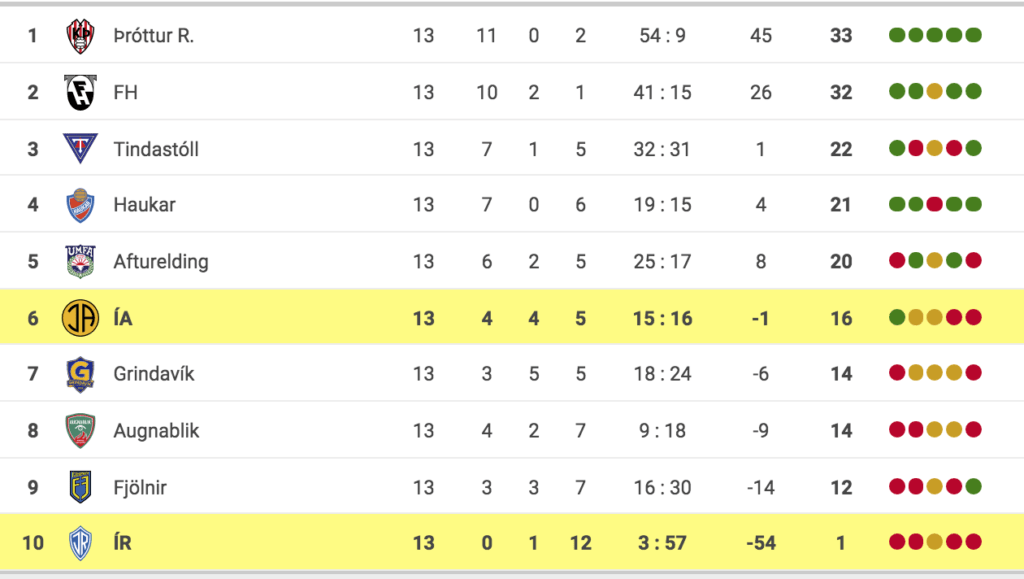Click the Grindavík G shield logo
This screenshot has height=579, width=1024.
coord(80,374)
